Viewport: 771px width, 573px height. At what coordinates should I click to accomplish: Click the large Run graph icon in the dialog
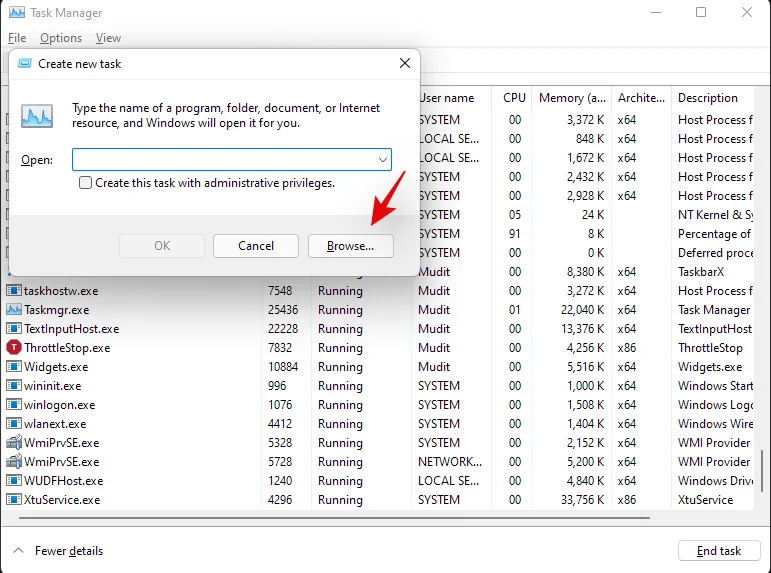point(37,116)
